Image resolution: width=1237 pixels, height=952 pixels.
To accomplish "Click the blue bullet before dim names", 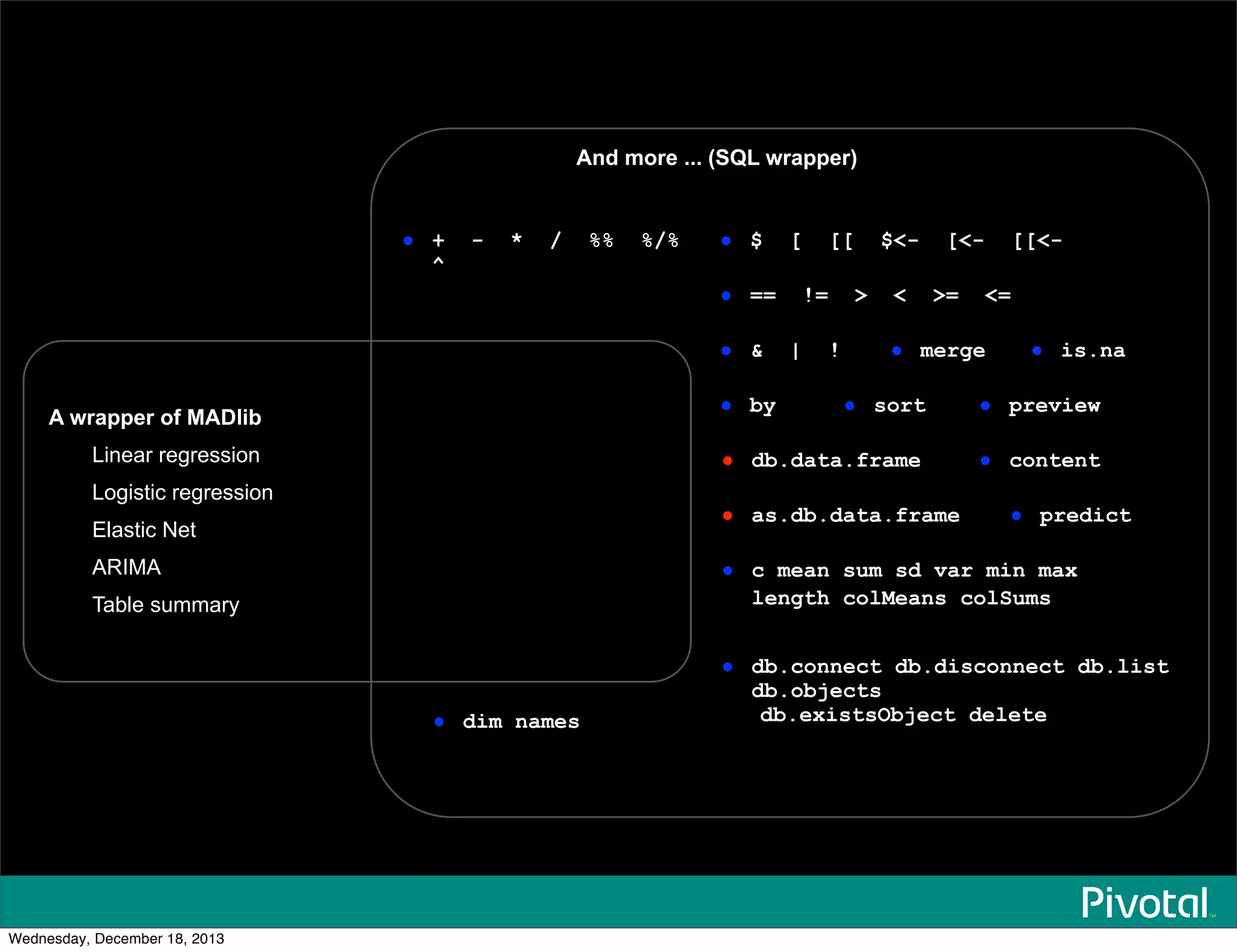I will pyautogui.click(x=439, y=722).
